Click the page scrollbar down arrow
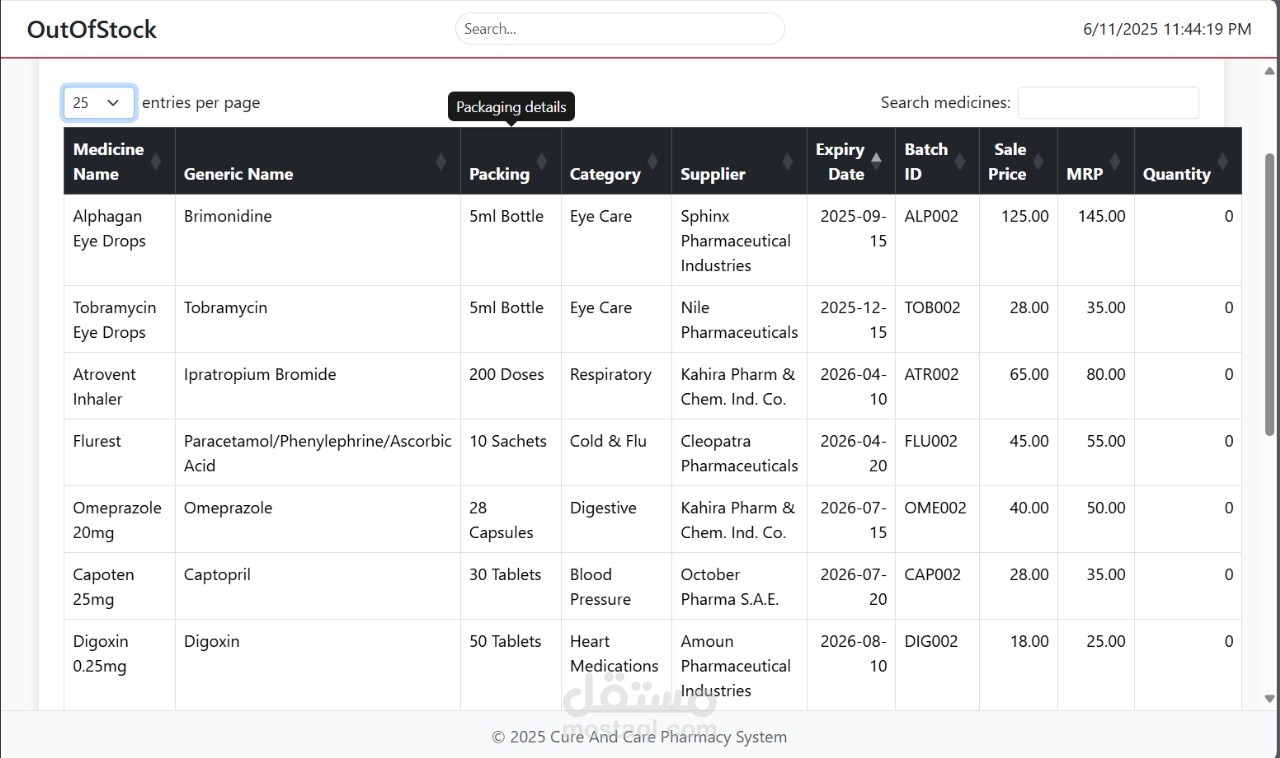The width and height of the screenshot is (1280, 758). point(1270,699)
